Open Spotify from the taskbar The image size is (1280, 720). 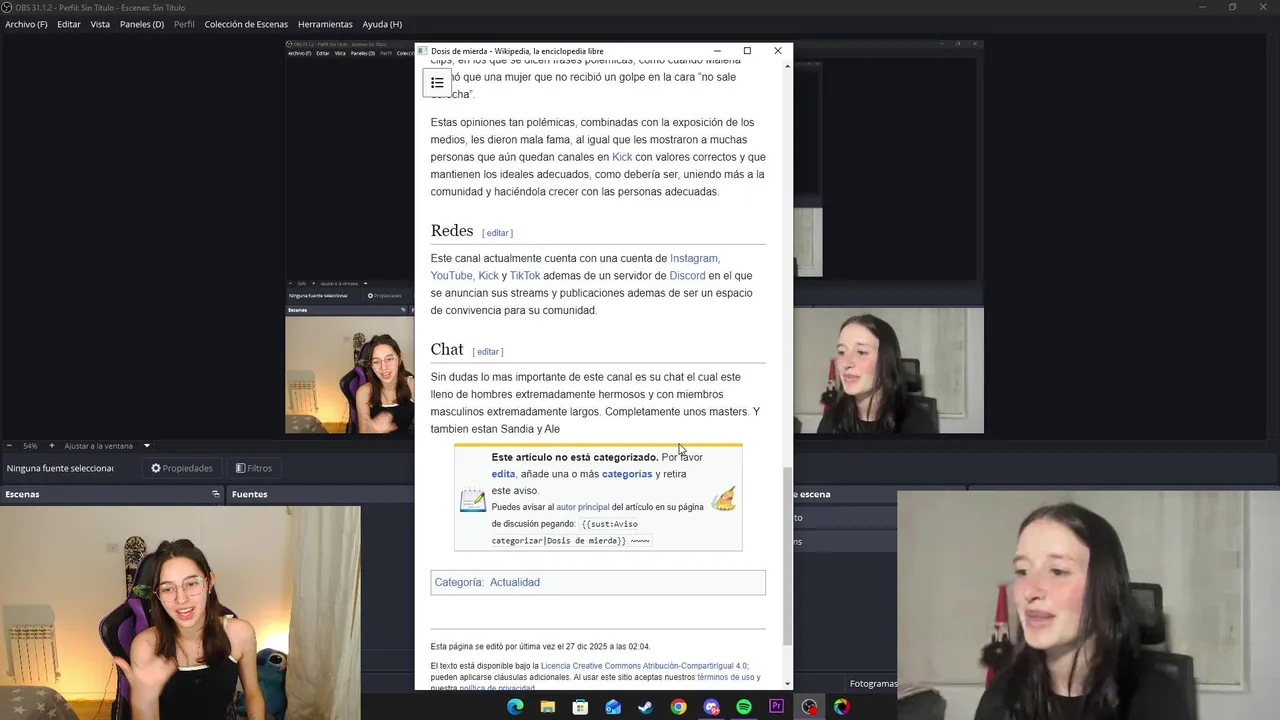pyautogui.click(x=744, y=707)
